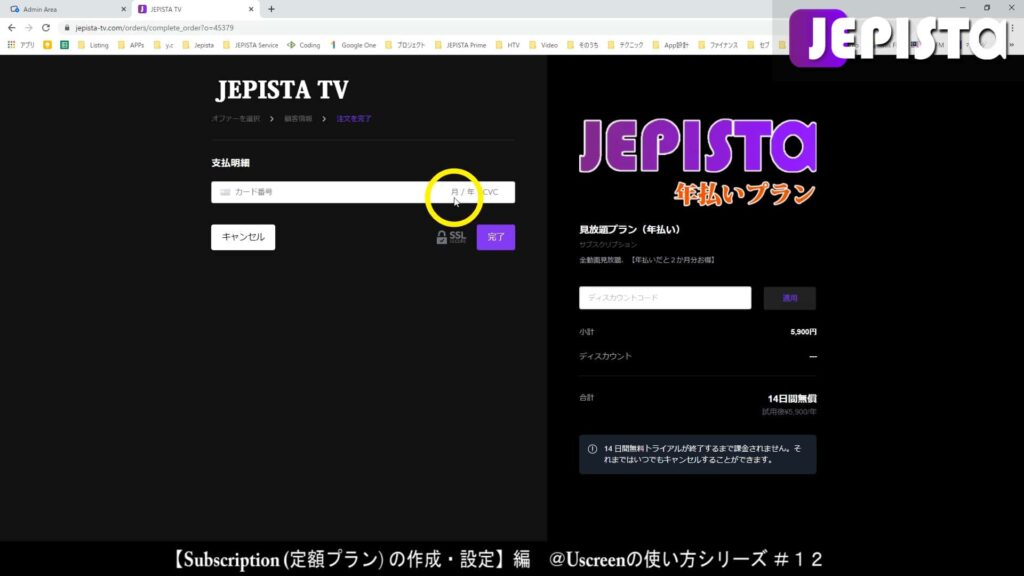Click the キャンセル button
Viewport: 1024px width, 576px height.
coord(243,237)
